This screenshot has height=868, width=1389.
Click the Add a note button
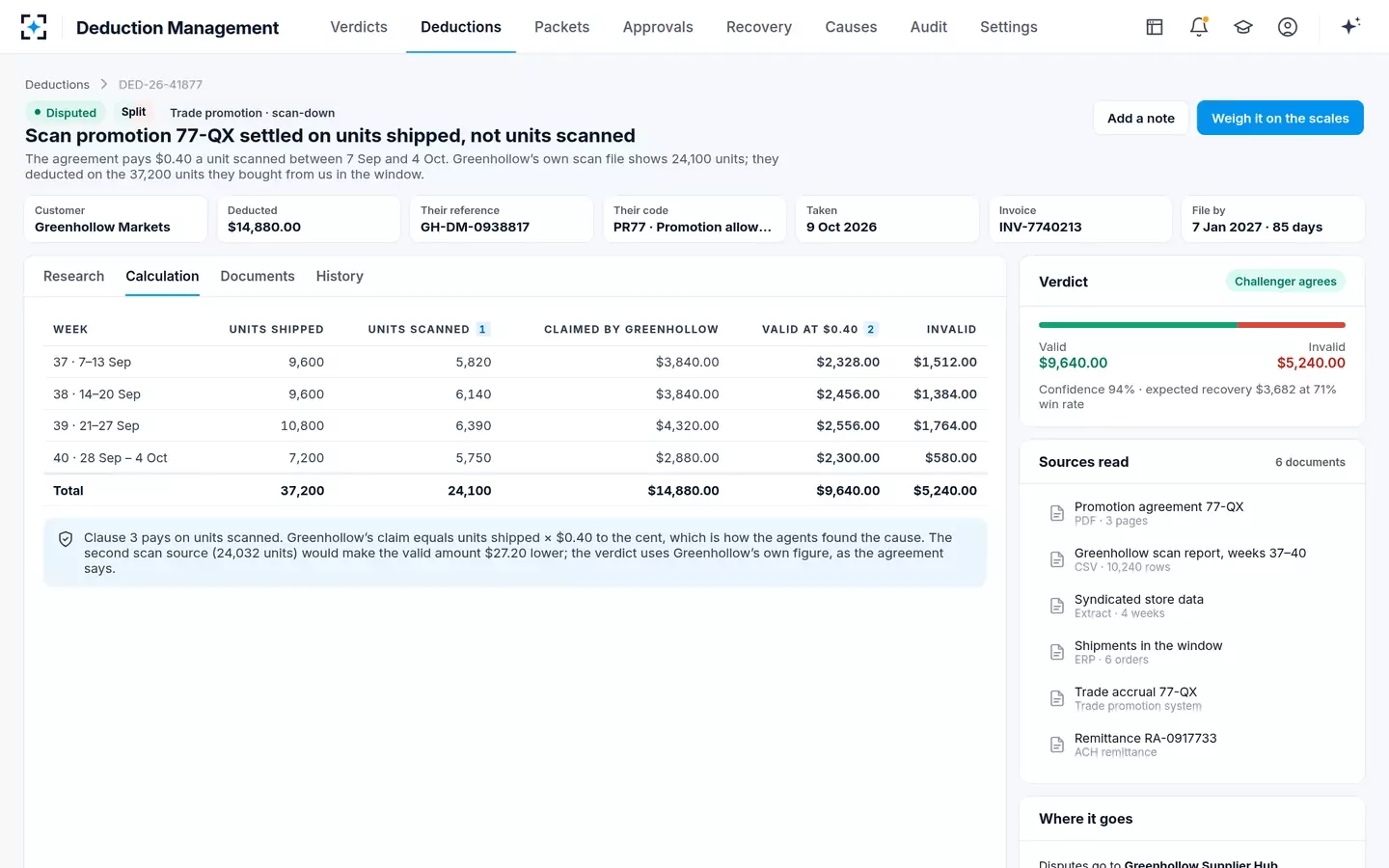pos(1141,118)
